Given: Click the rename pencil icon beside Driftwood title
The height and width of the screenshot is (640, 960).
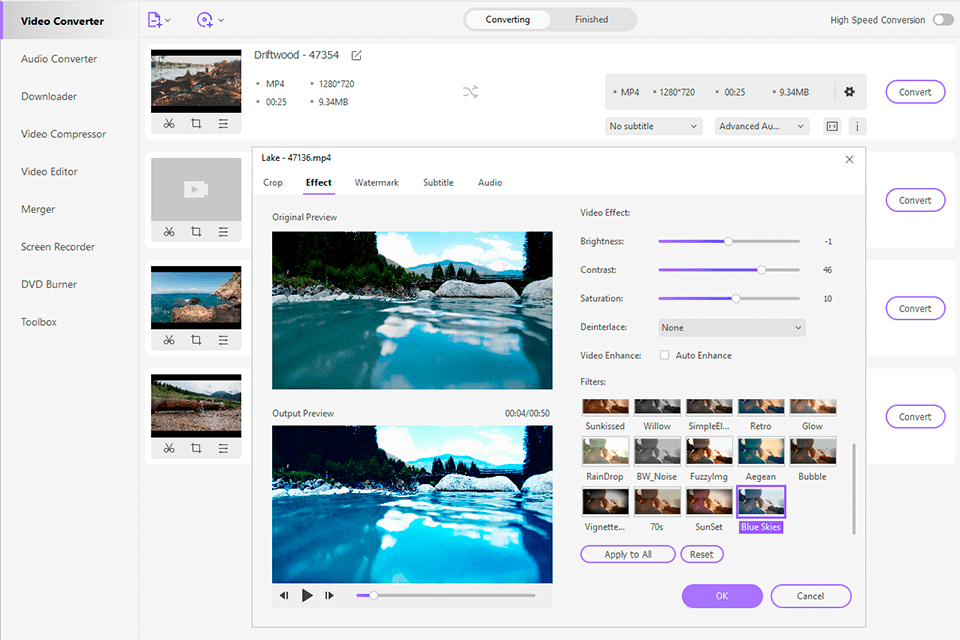Looking at the screenshot, I should pos(357,55).
